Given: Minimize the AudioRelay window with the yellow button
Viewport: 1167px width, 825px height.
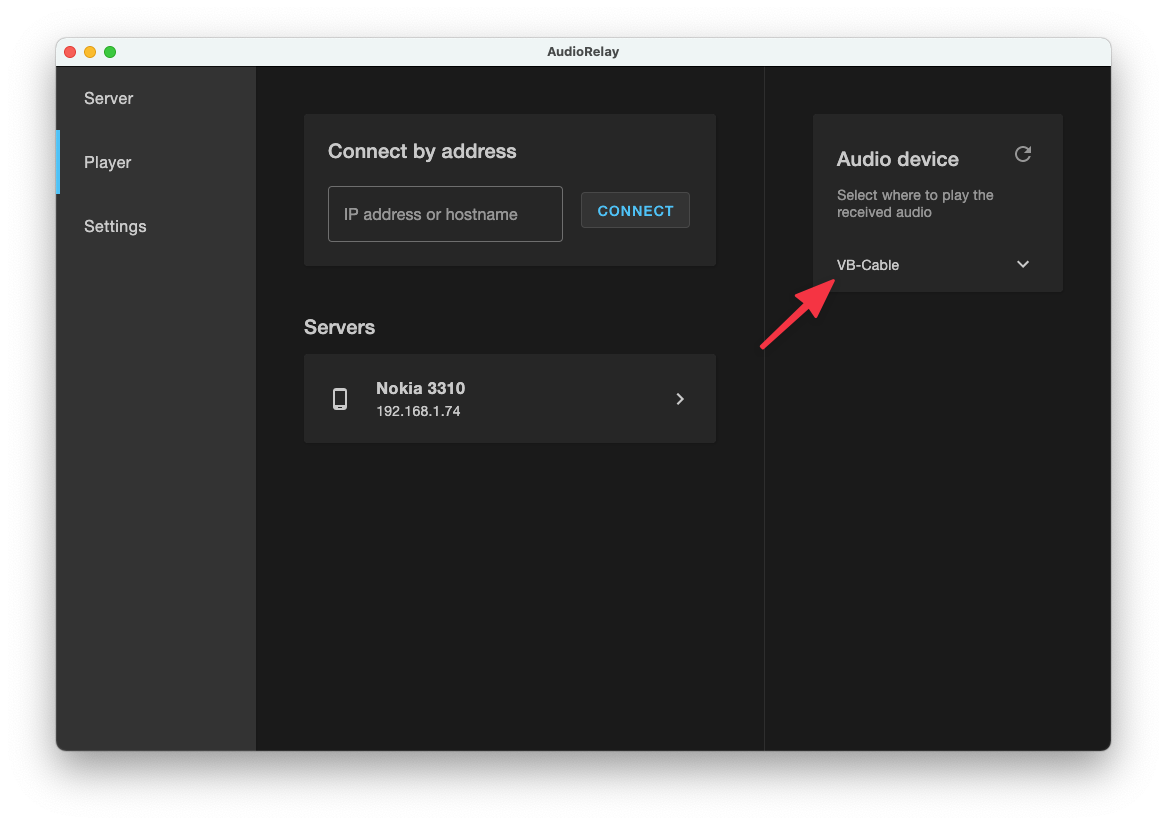Looking at the screenshot, I should tap(90, 52).
